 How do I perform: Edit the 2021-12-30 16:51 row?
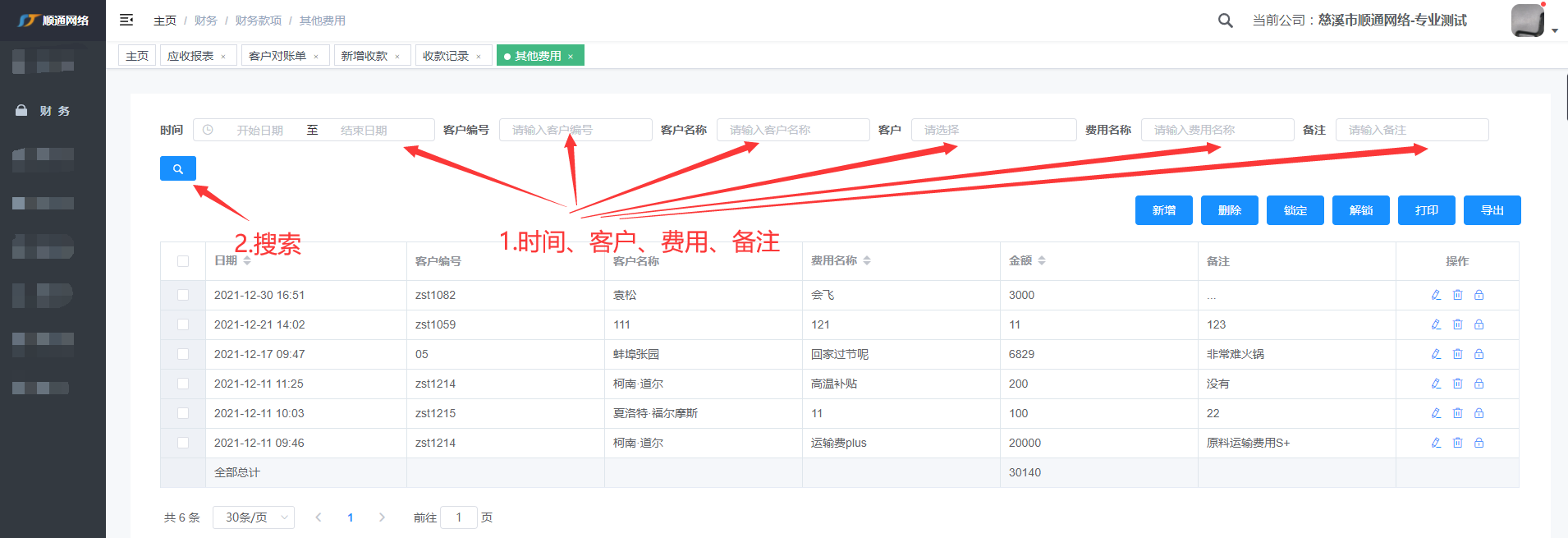point(1436,295)
